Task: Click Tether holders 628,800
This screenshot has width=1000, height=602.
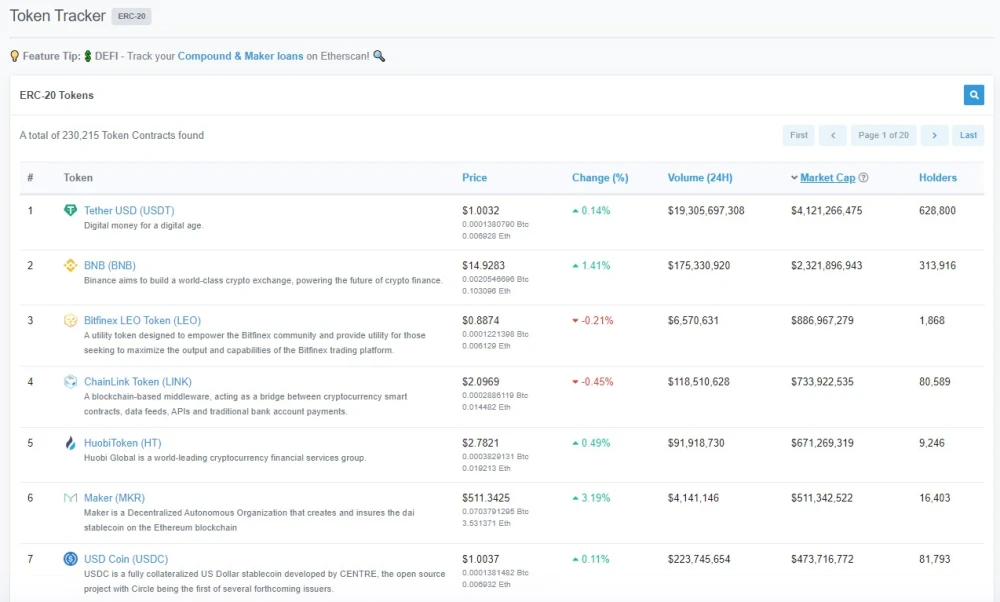Action: pyautogui.click(x=938, y=210)
